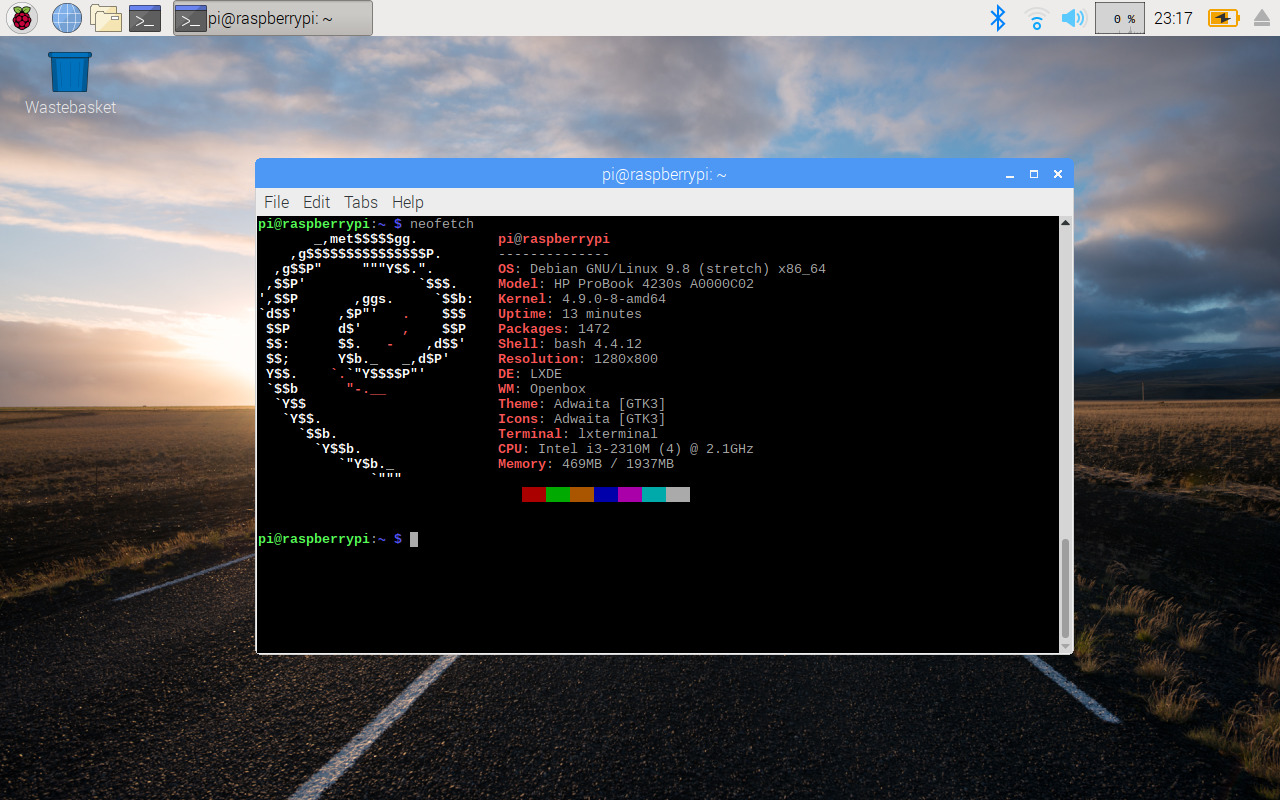Image resolution: width=1280 pixels, height=800 pixels.
Task: Click the battery indicator in the system tray
Action: coord(1222,17)
